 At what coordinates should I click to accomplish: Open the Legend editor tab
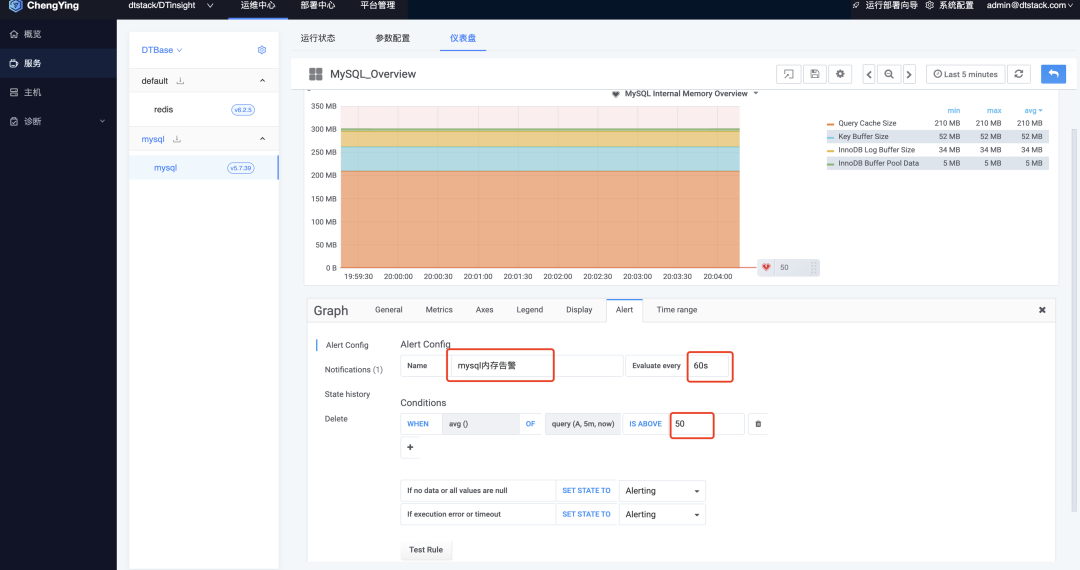pyautogui.click(x=530, y=310)
